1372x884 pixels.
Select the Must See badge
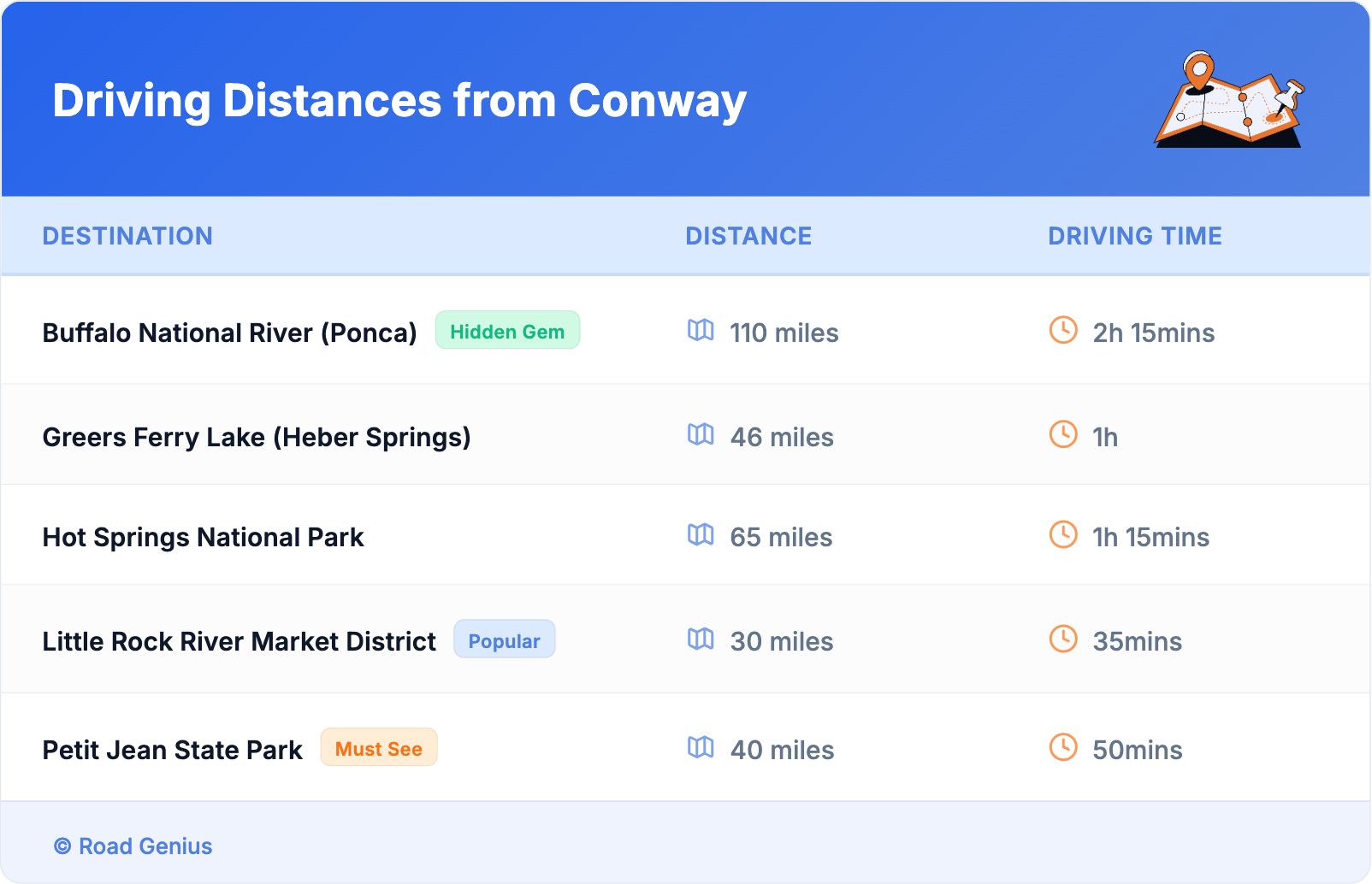click(x=378, y=748)
